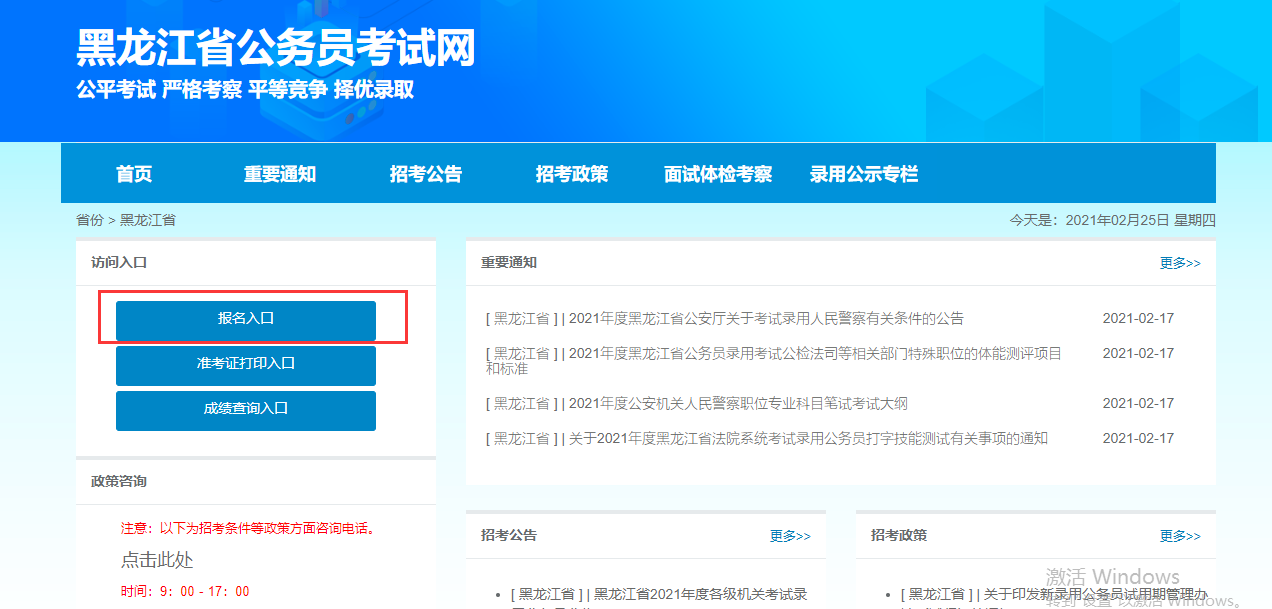Open the 招考政策 navigation tab

pyautogui.click(x=572, y=172)
